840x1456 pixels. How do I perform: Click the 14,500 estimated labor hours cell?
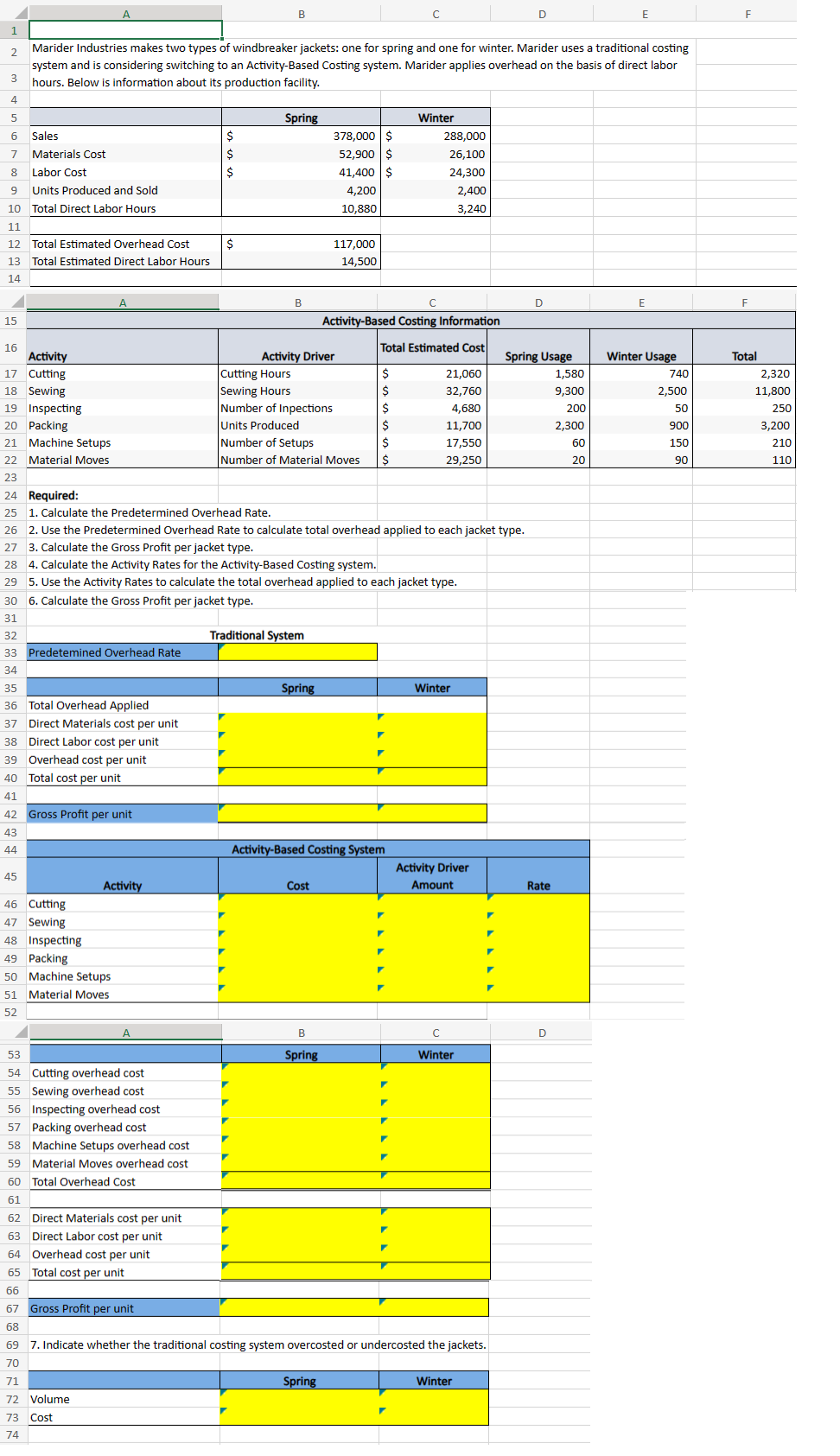[301, 261]
